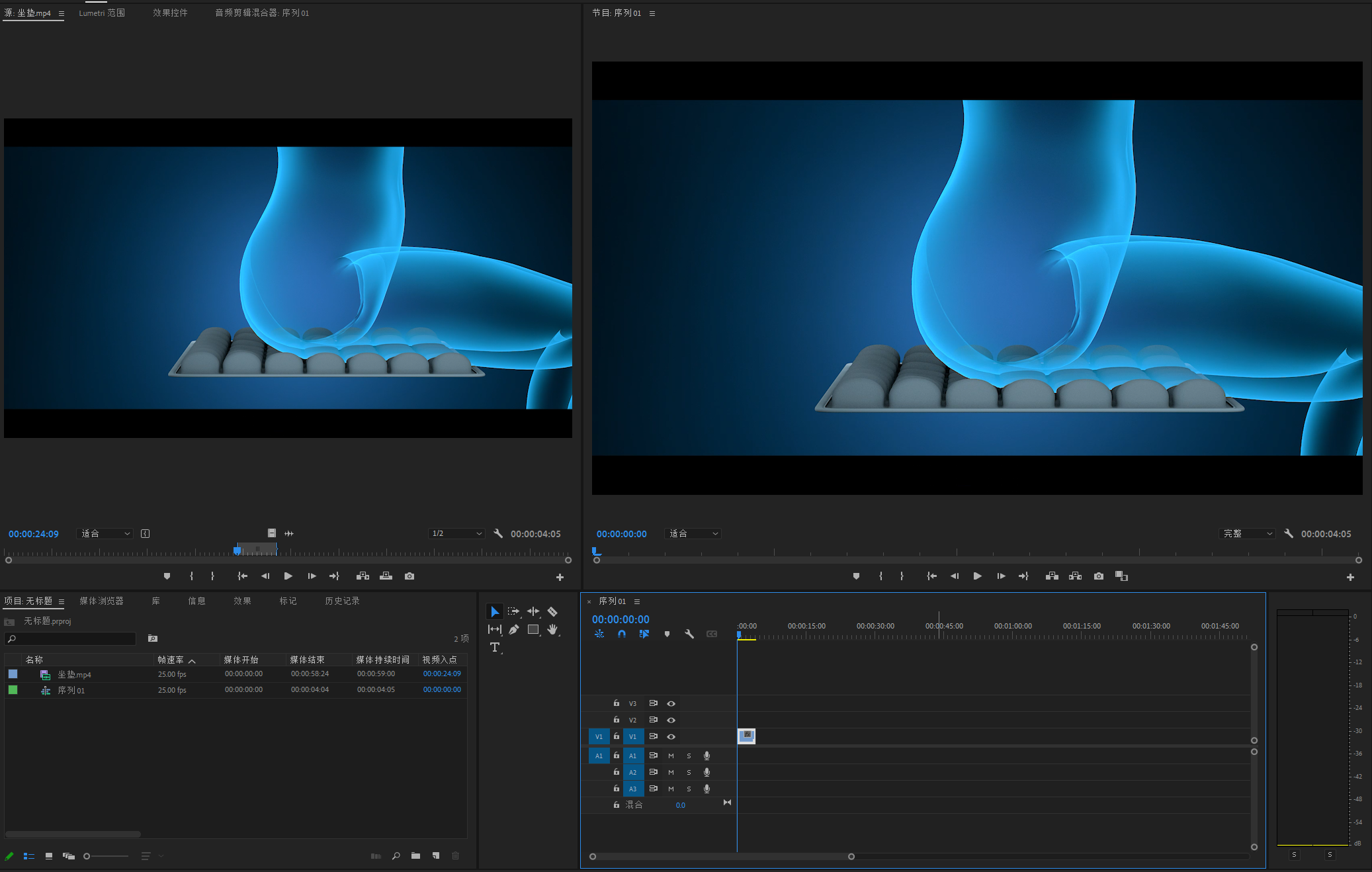Switch to the 效果控件 tab
Viewport: 1372px width, 872px height.
[170, 13]
